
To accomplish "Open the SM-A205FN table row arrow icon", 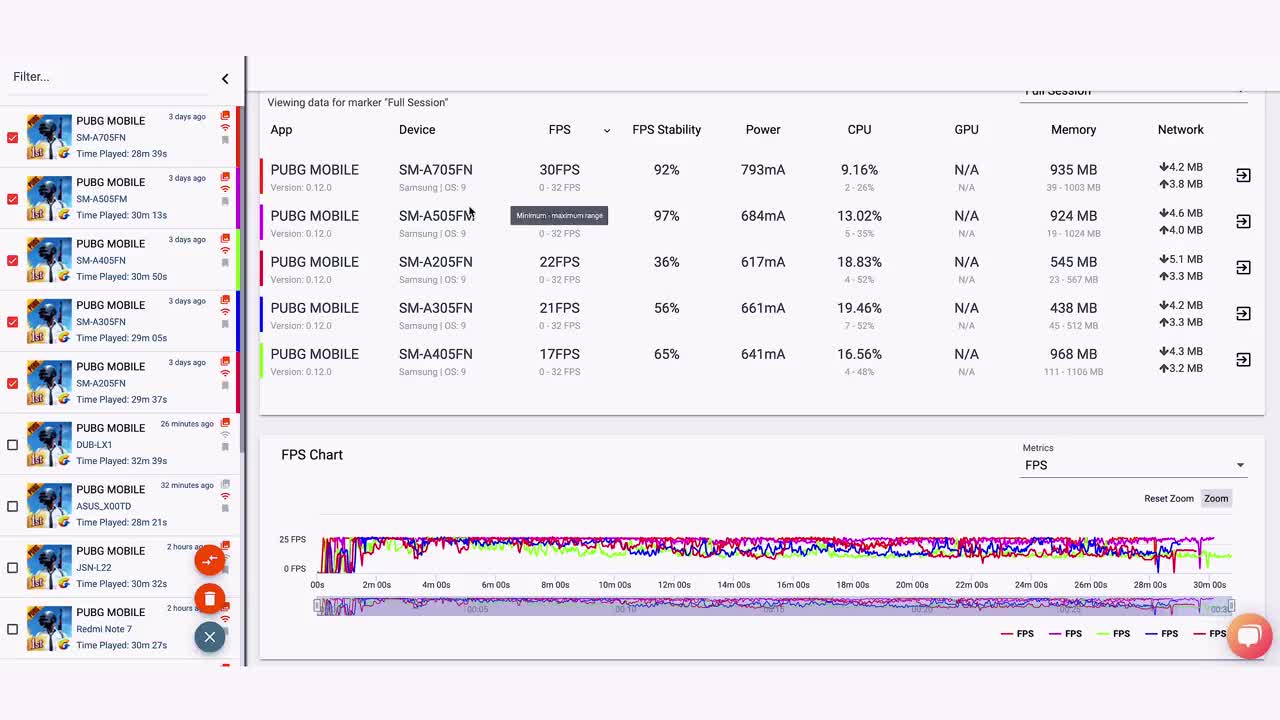I will 1243,267.
